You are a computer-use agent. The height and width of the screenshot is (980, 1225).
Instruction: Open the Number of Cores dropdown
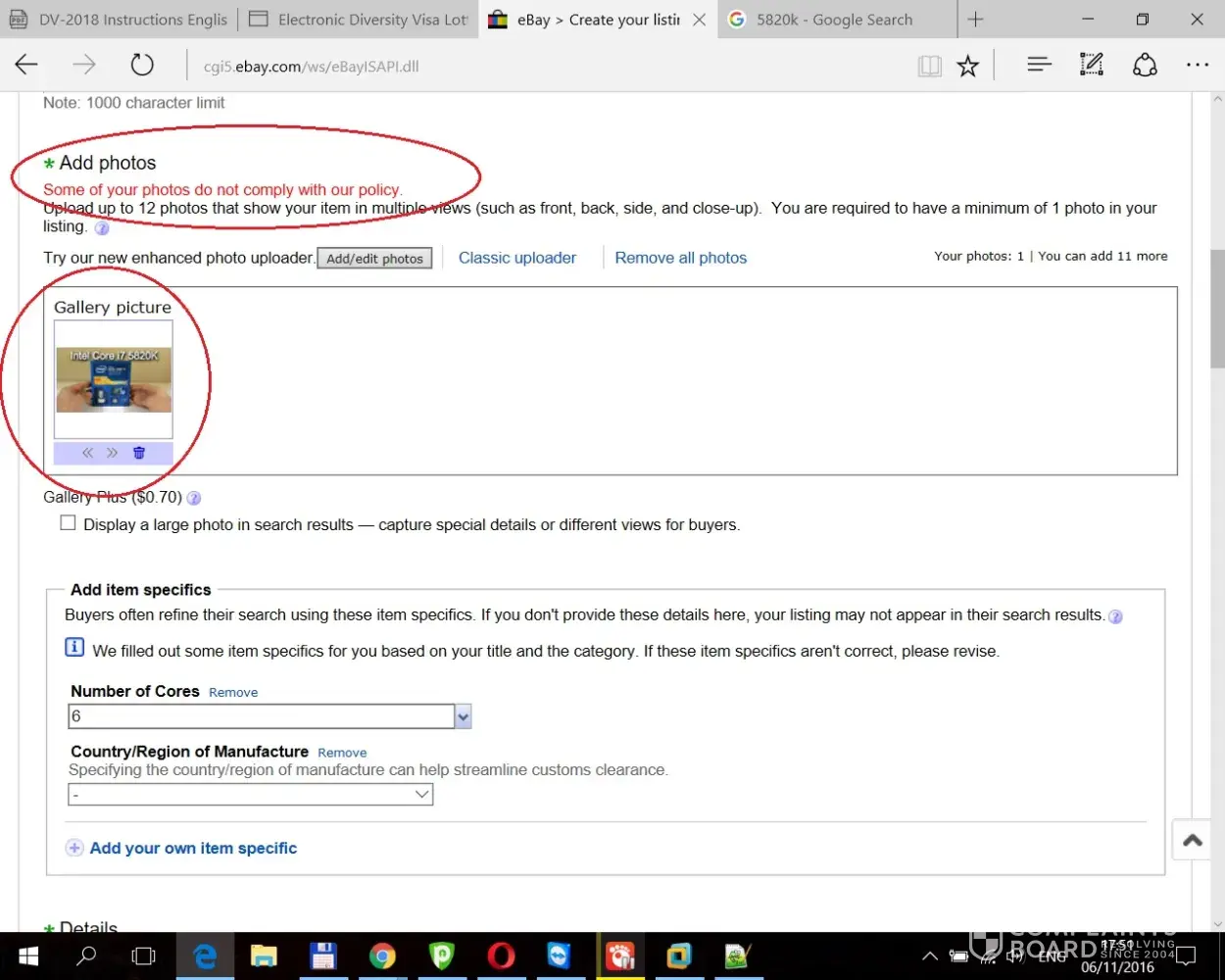(464, 717)
